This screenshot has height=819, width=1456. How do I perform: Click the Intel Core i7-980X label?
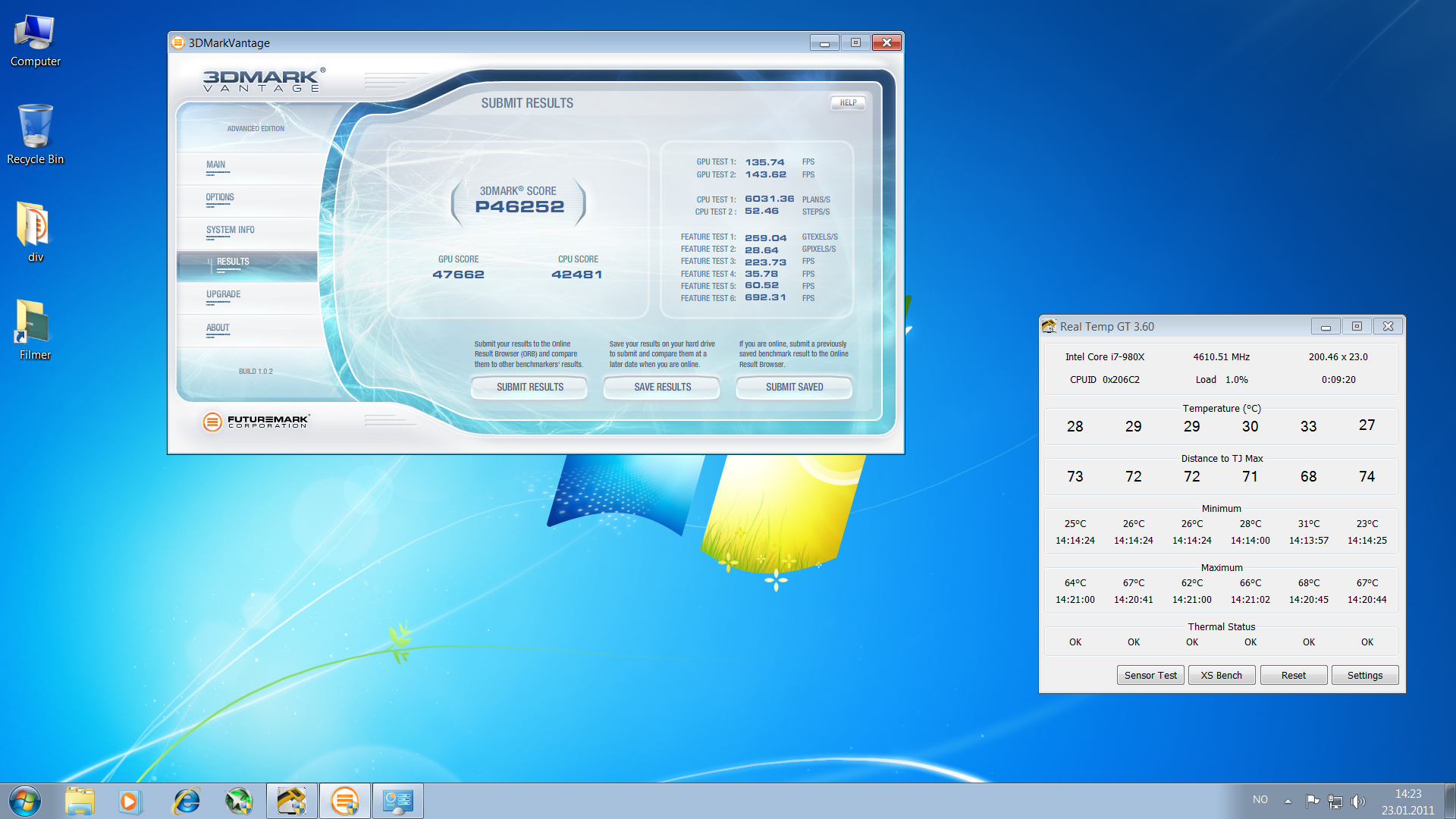[1104, 356]
